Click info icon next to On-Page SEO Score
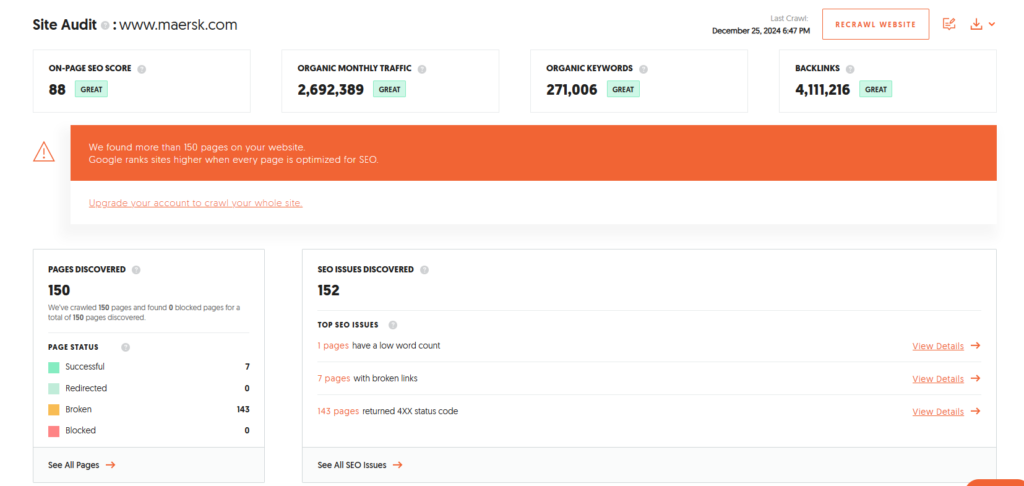 pos(141,69)
